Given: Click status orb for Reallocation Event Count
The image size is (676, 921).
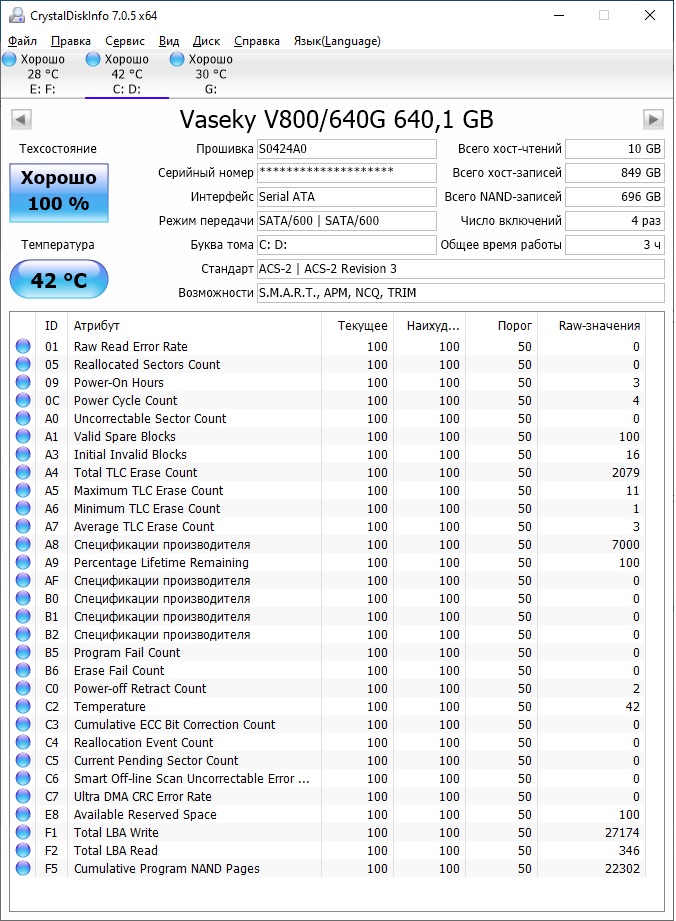Looking at the screenshot, I should pyautogui.click(x=23, y=742).
